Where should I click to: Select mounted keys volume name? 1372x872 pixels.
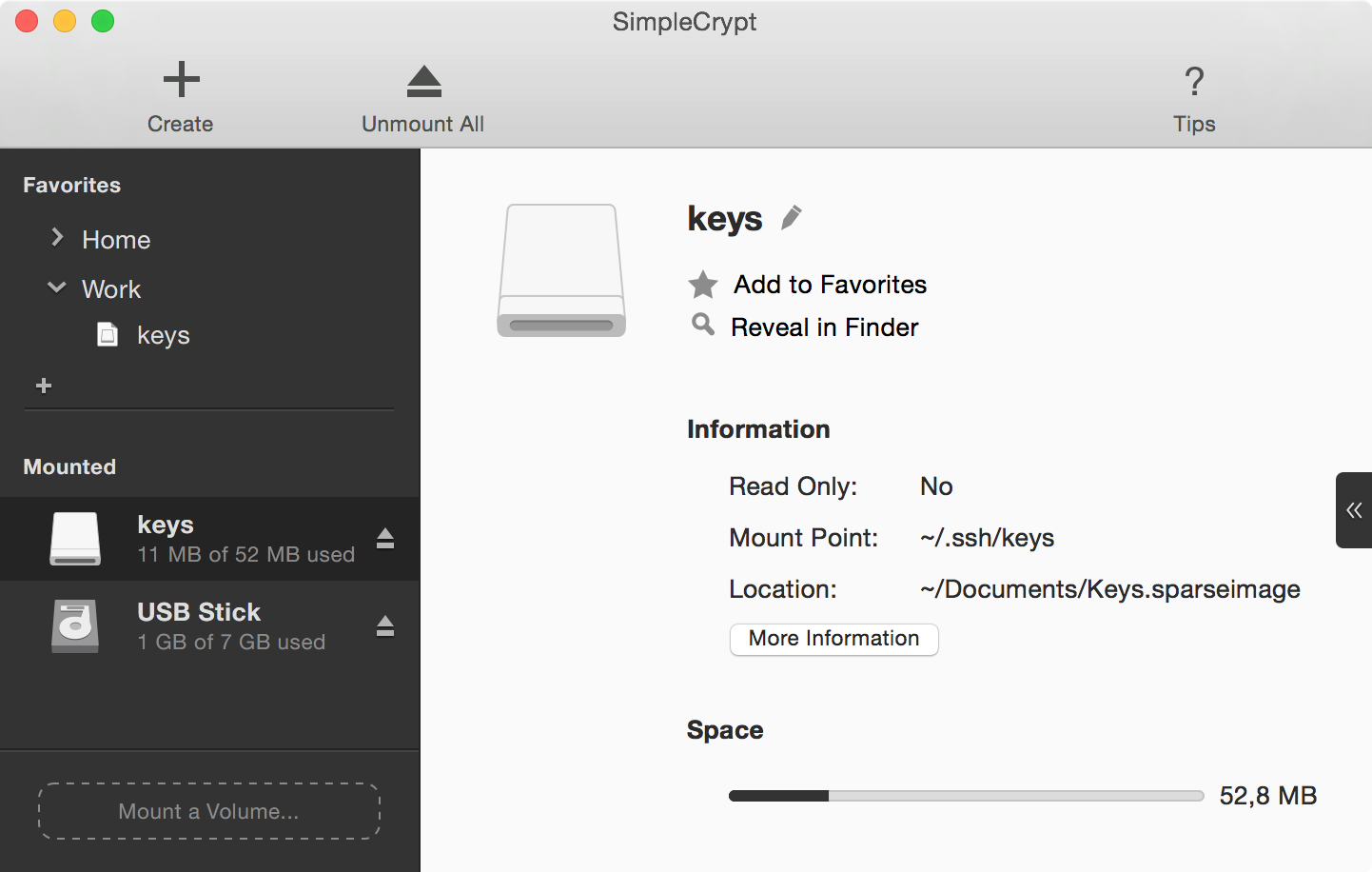pyautogui.click(x=166, y=525)
